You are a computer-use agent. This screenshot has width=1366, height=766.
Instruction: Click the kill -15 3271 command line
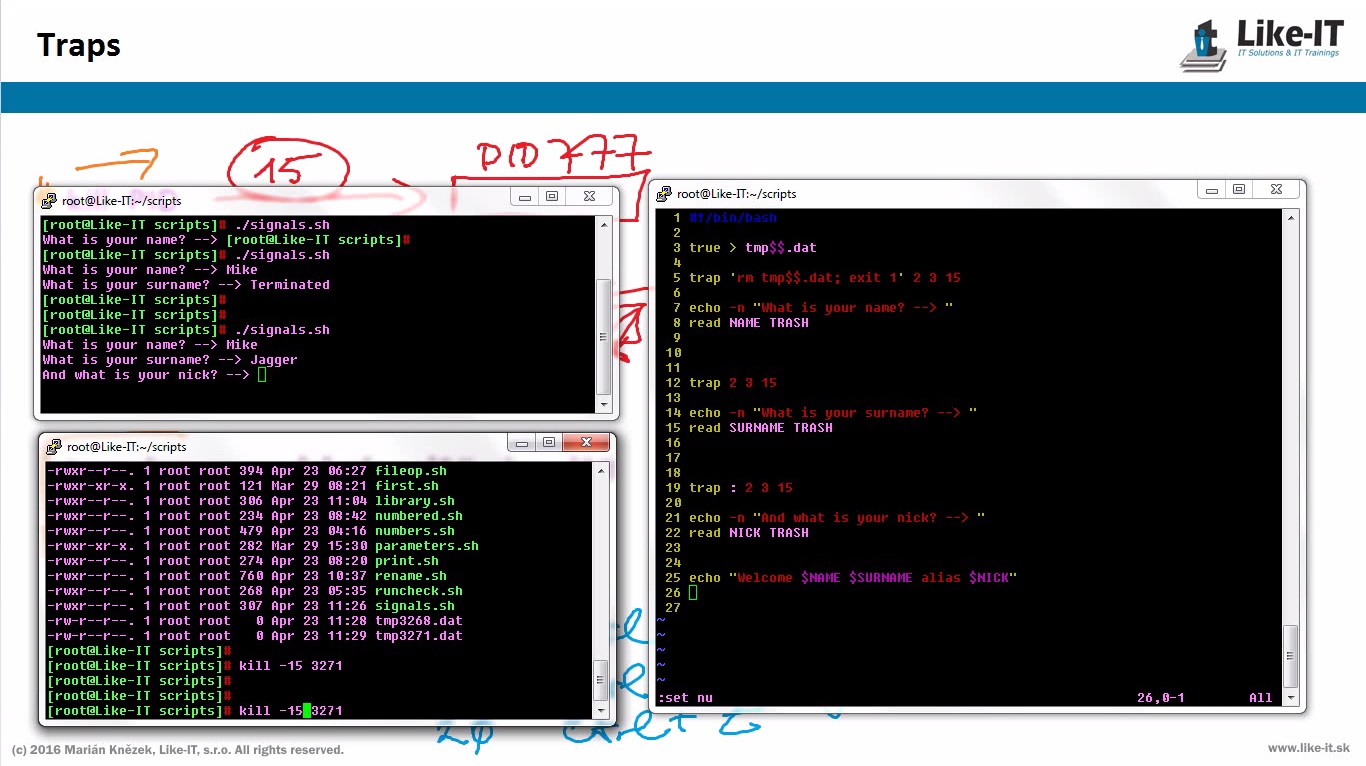pyautogui.click(x=290, y=711)
